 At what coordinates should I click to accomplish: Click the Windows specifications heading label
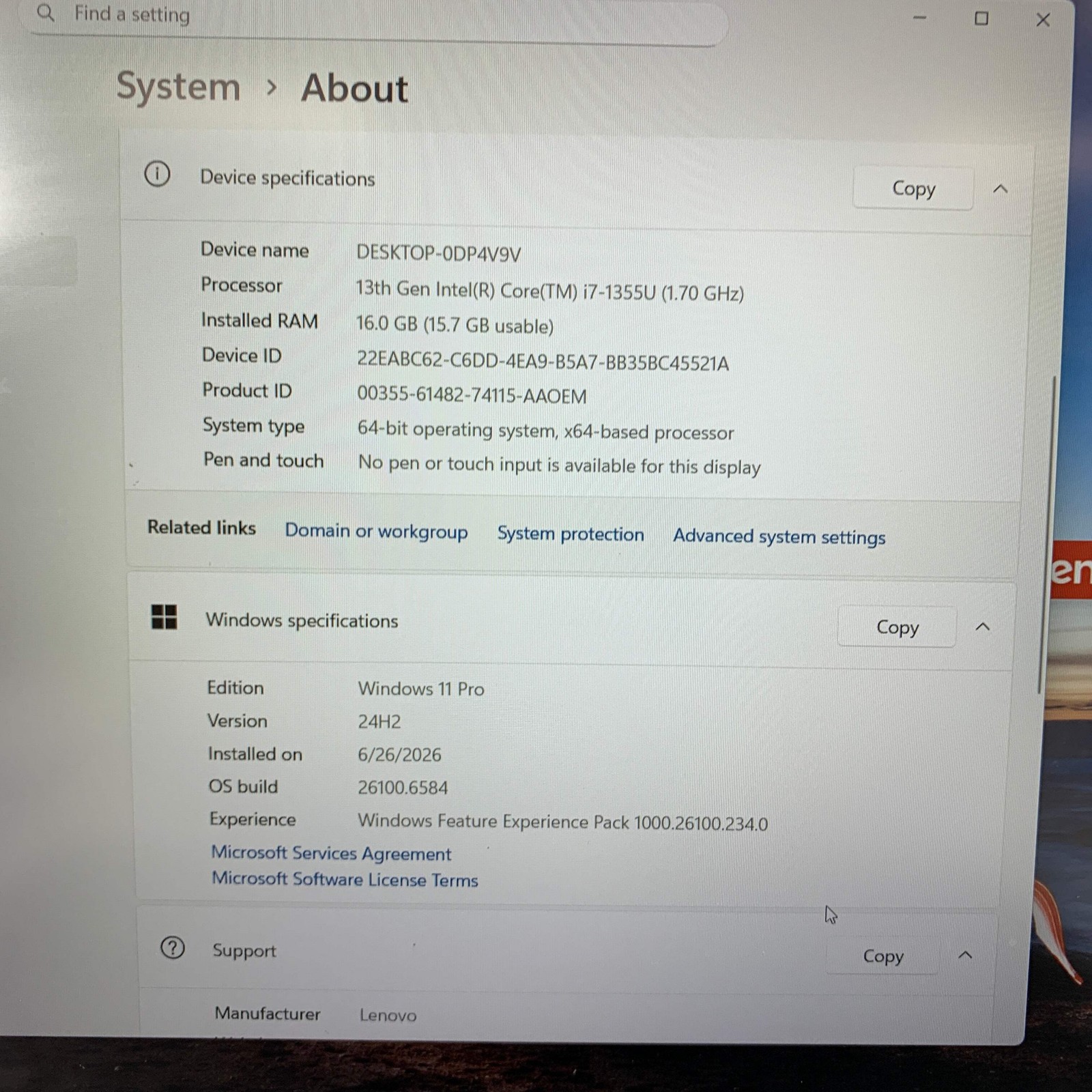302,620
